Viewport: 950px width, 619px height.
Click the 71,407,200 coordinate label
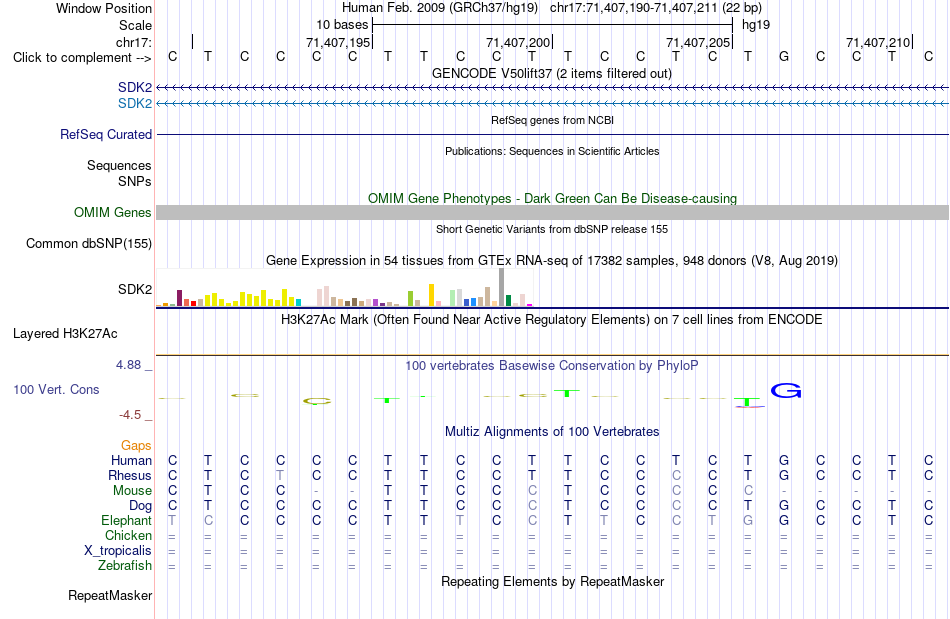(x=518, y=42)
